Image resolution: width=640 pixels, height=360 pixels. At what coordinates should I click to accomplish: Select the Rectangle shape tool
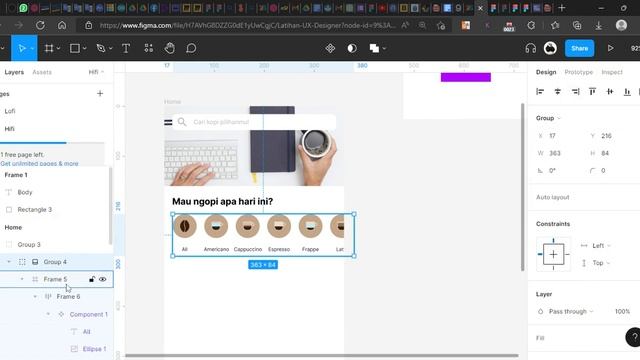75,49
